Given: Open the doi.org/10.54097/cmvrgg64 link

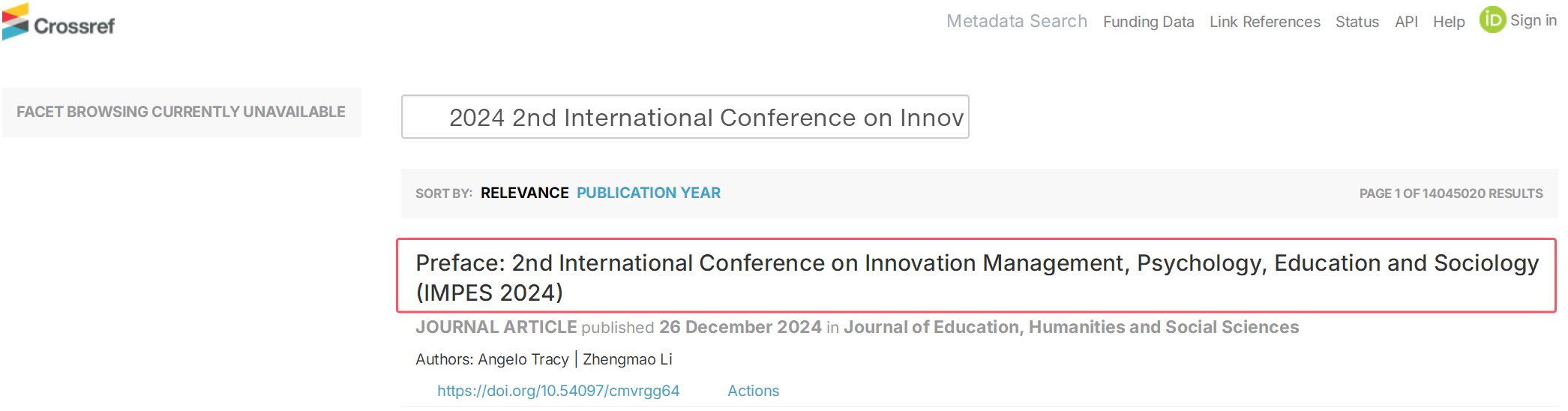Looking at the screenshot, I should click(x=558, y=391).
